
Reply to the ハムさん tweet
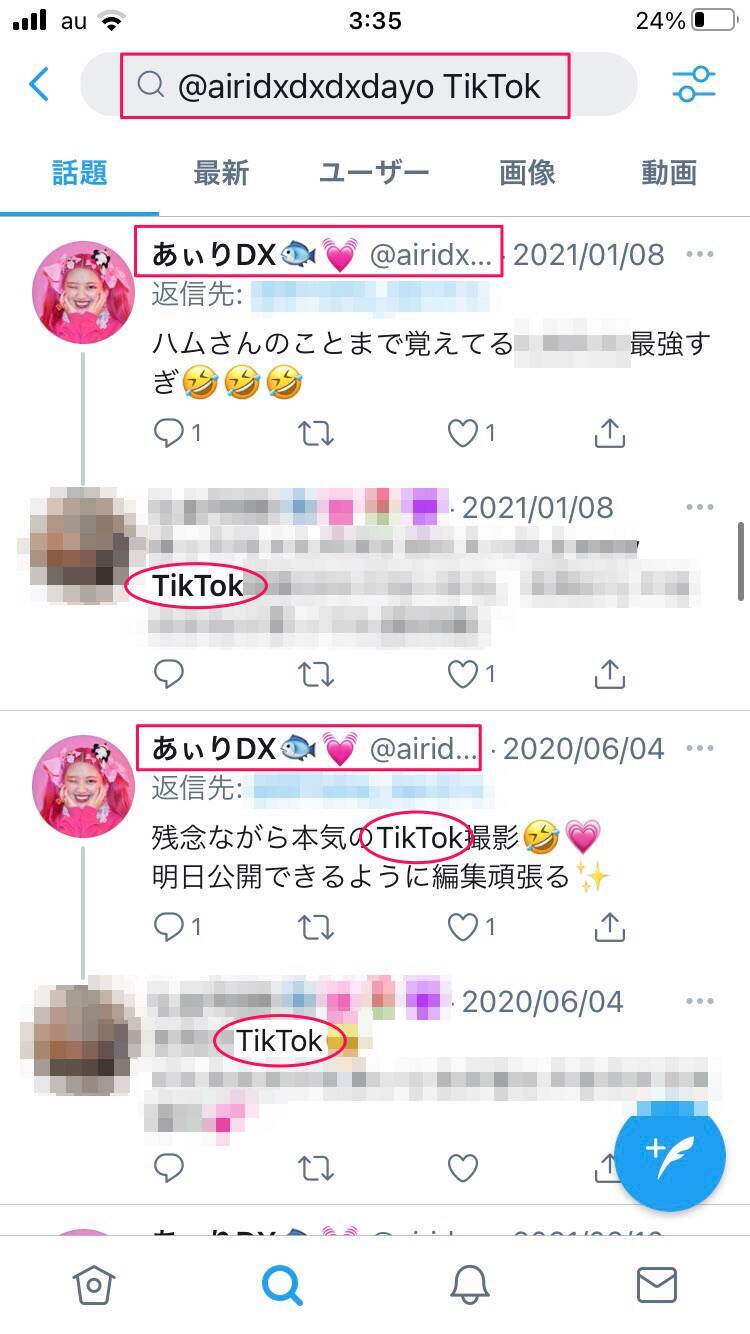[x=169, y=433]
